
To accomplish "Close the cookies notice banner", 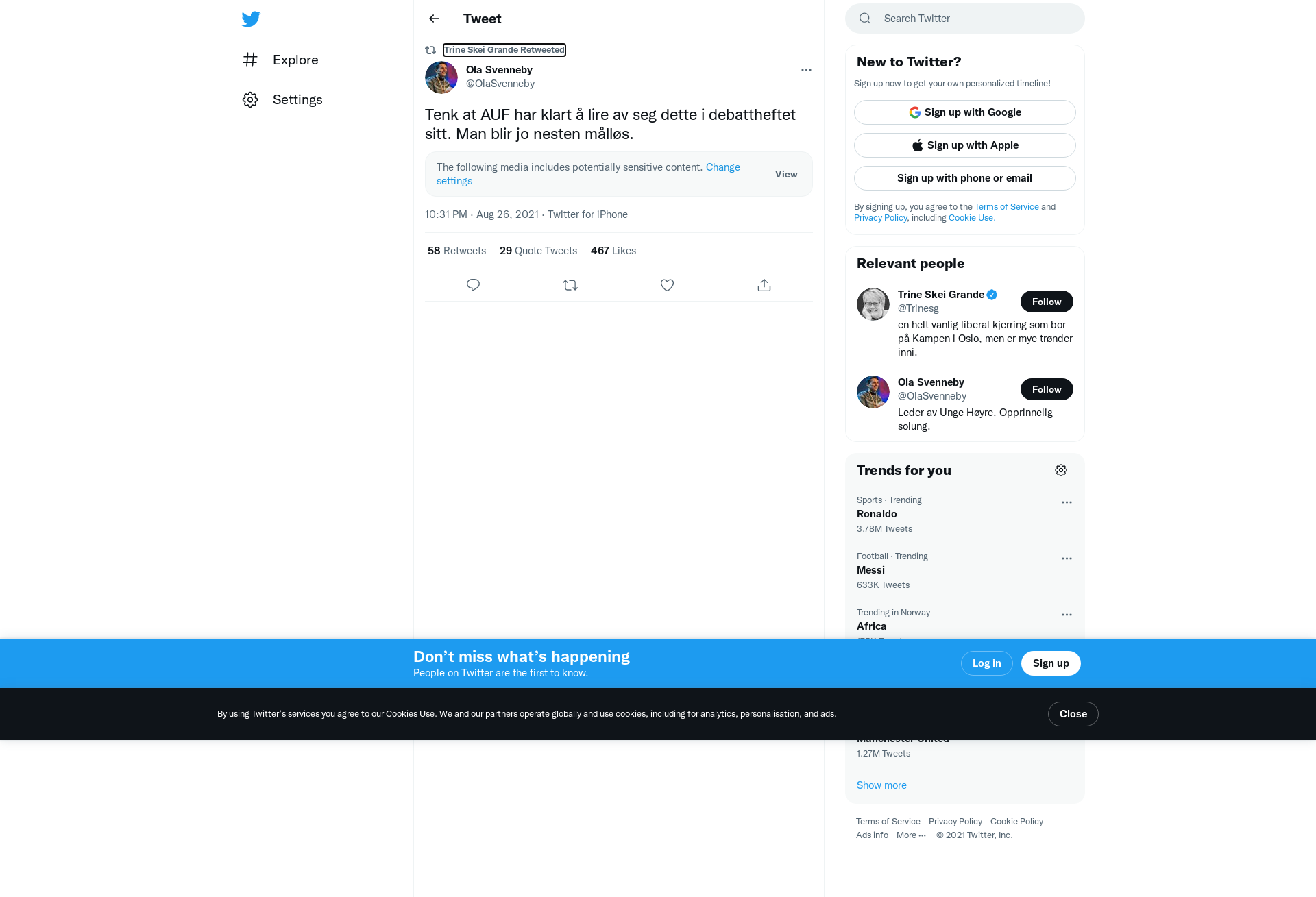I will tap(1073, 714).
